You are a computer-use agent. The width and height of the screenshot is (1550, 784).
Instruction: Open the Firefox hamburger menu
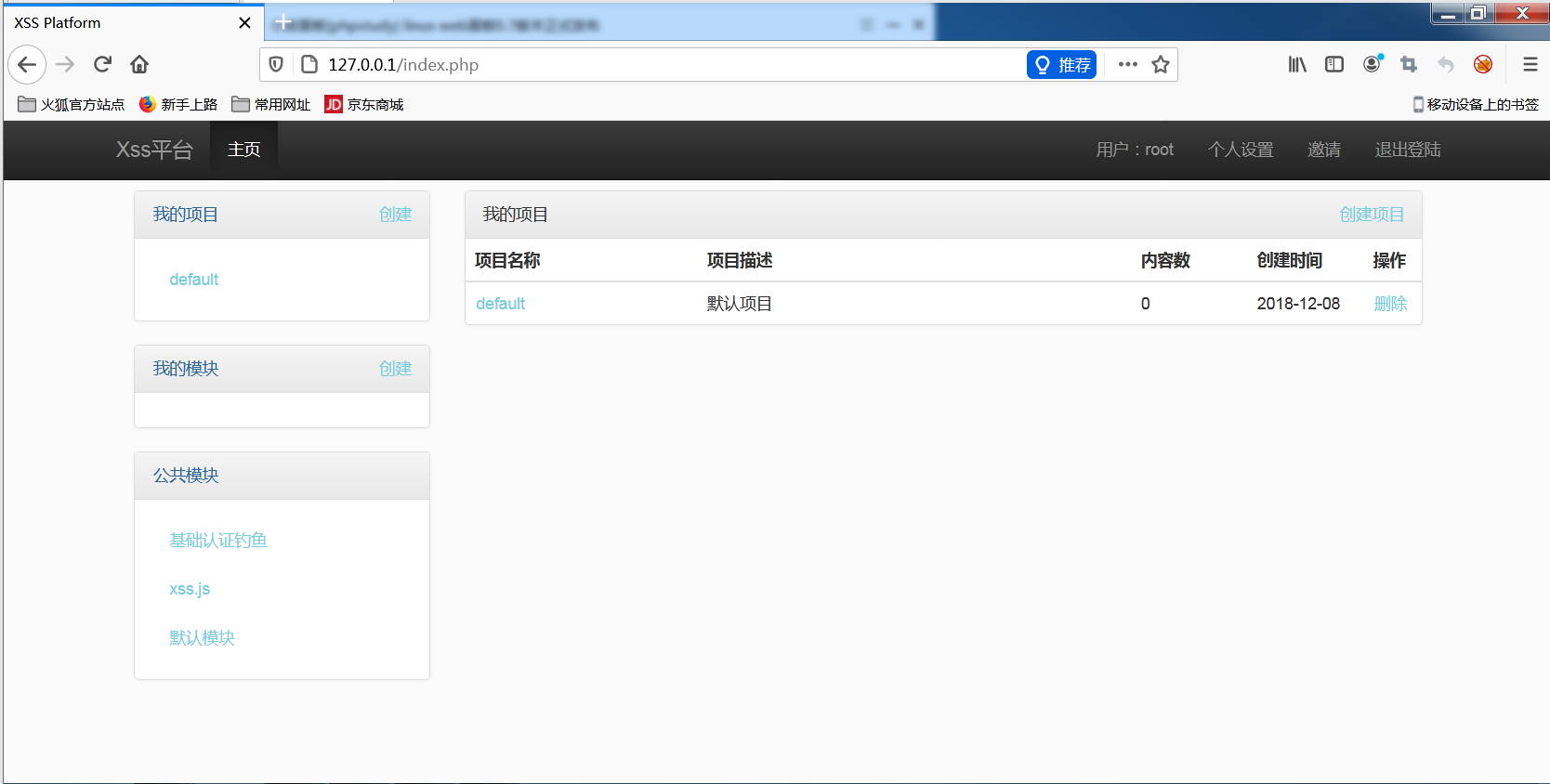[x=1530, y=64]
